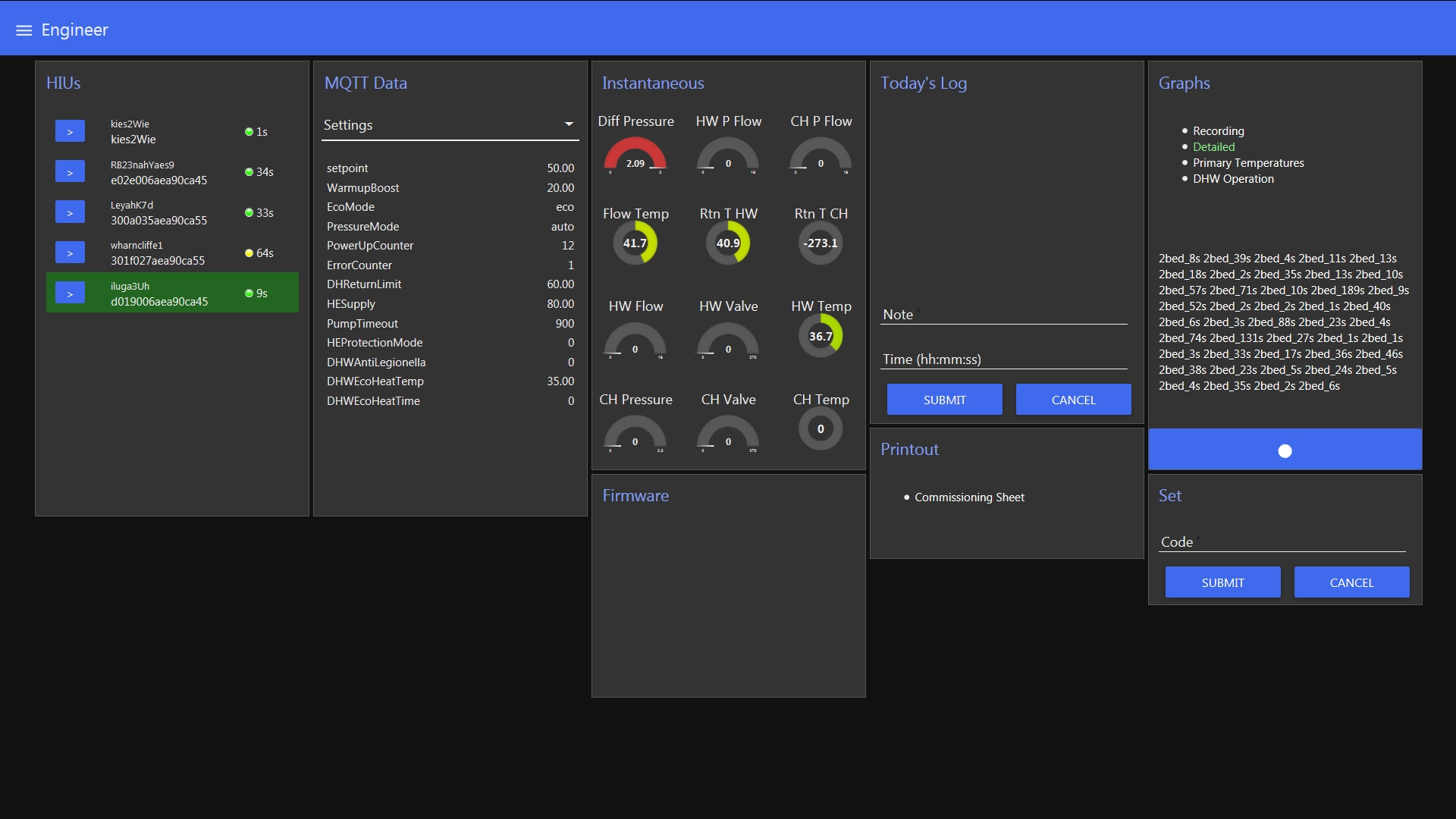
Task: Select the LeyahK7d HIU arrow button
Action: tap(70, 212)
